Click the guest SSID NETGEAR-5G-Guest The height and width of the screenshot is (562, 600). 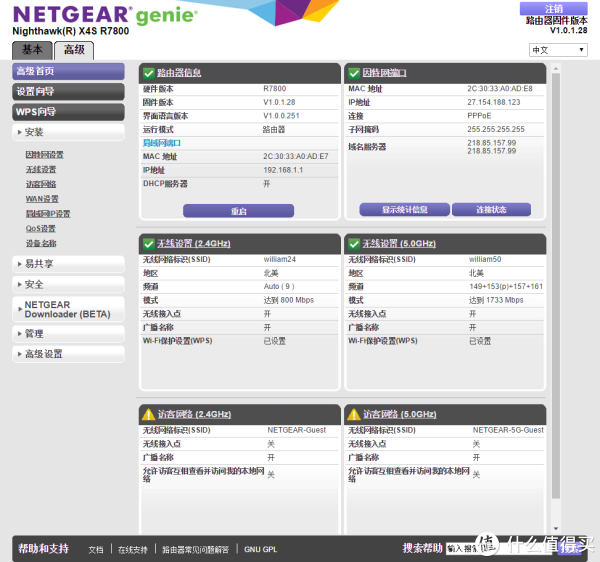pos(508,430)
